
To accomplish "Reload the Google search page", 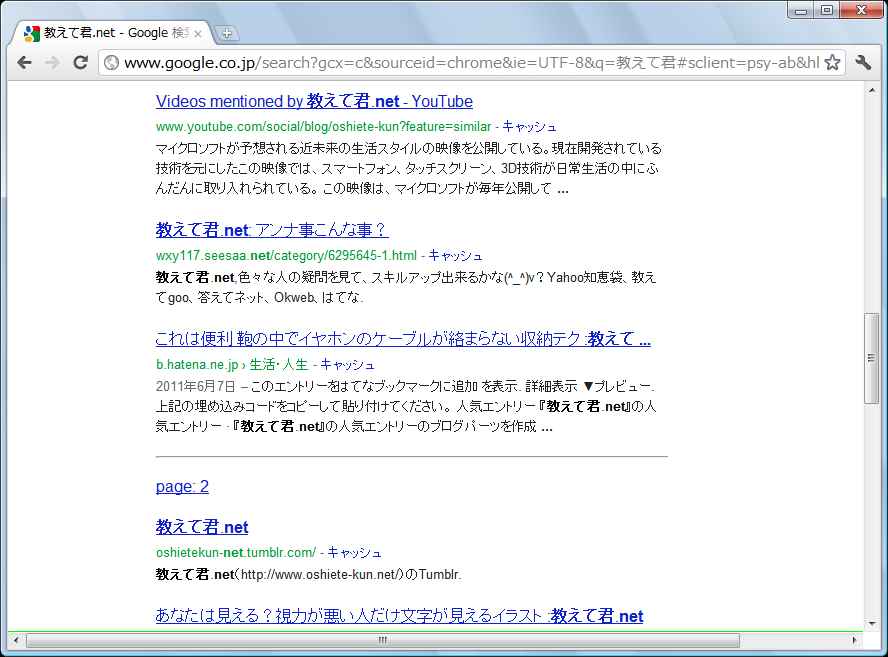I will click(x=80, y=62).
